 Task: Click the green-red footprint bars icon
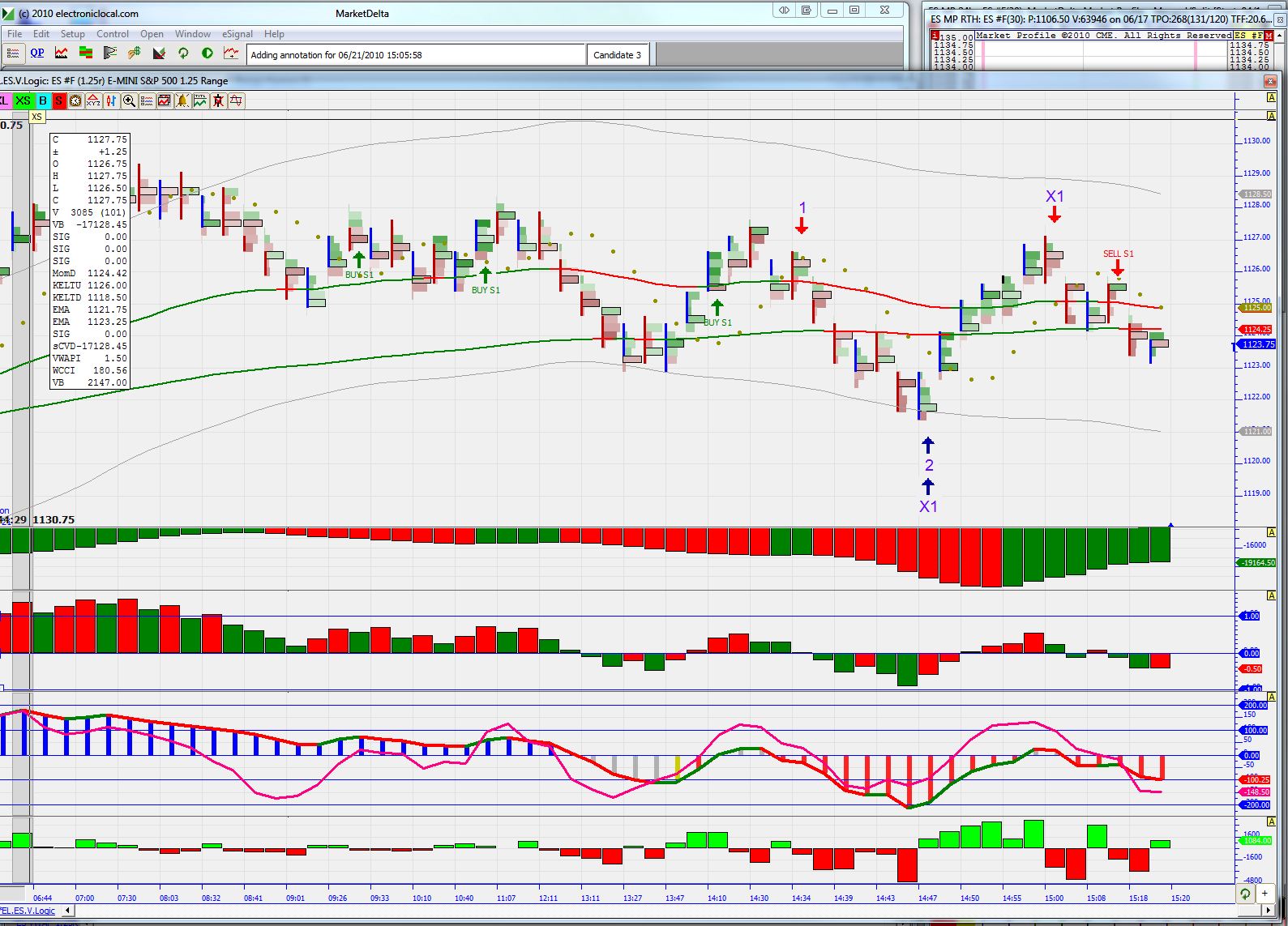[86, 53]
